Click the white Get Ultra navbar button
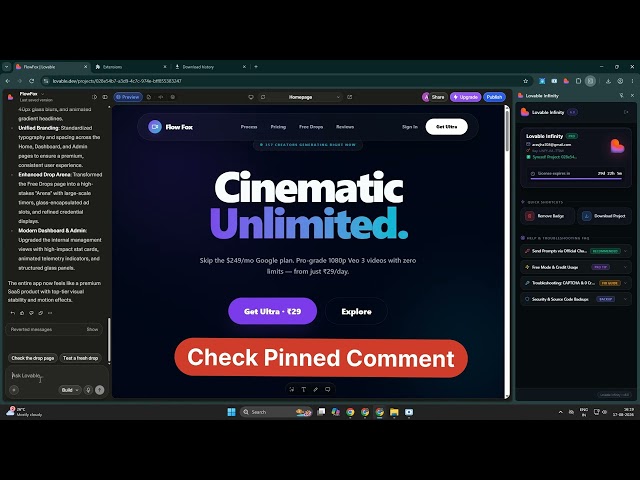640x480 pixels. 447,127
